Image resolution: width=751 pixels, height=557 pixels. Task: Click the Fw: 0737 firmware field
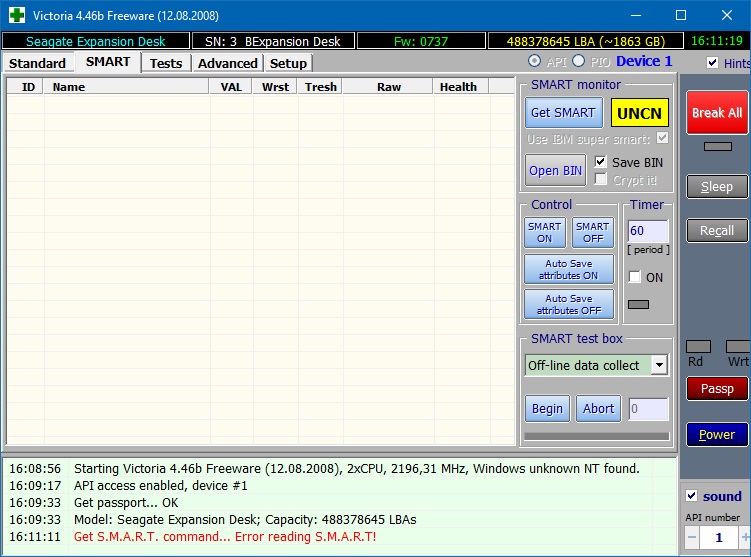(x=421, y=41)
